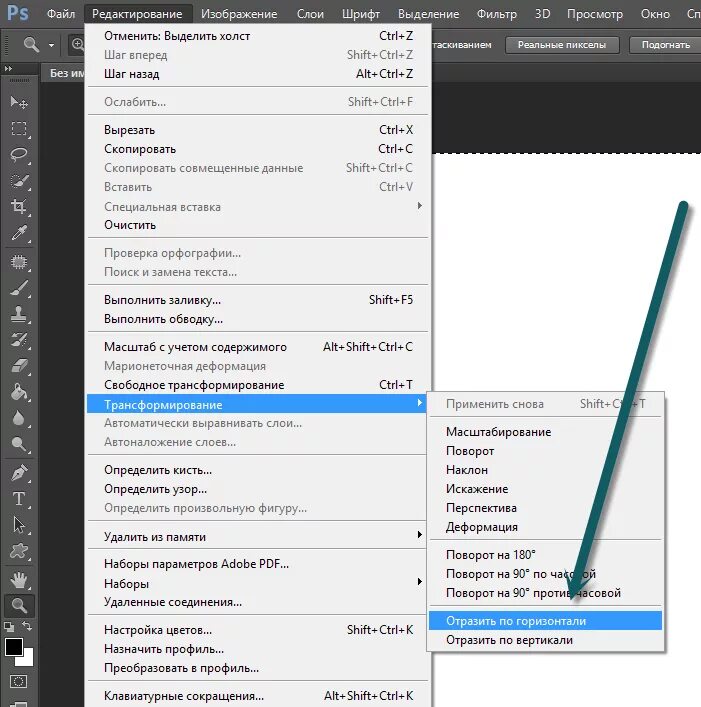Screen dimensions: 701x707
Task: Open the Просмотр menu
Action: (x=595, y=14)
